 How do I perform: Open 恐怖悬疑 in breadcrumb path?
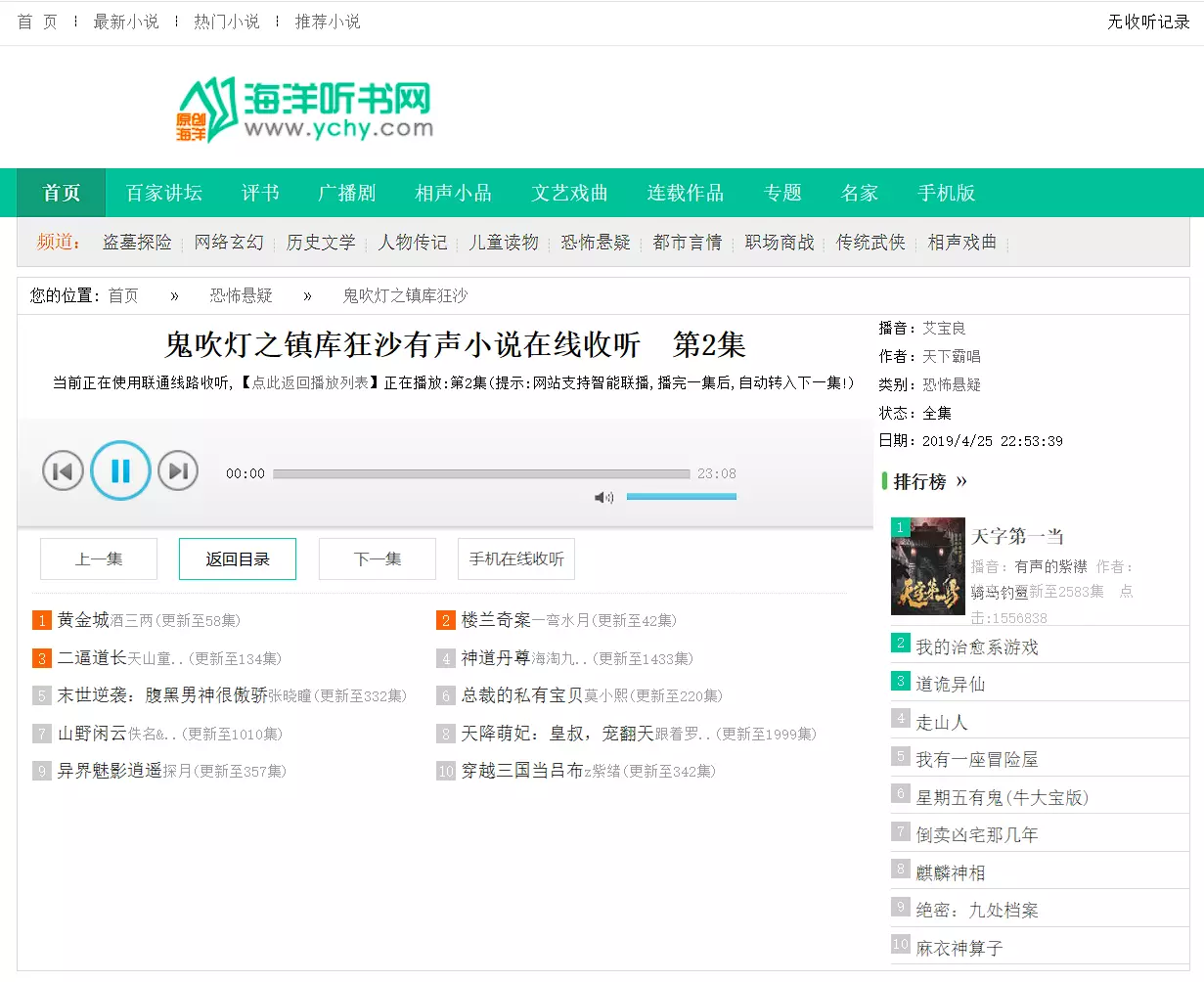pos(241,295)
